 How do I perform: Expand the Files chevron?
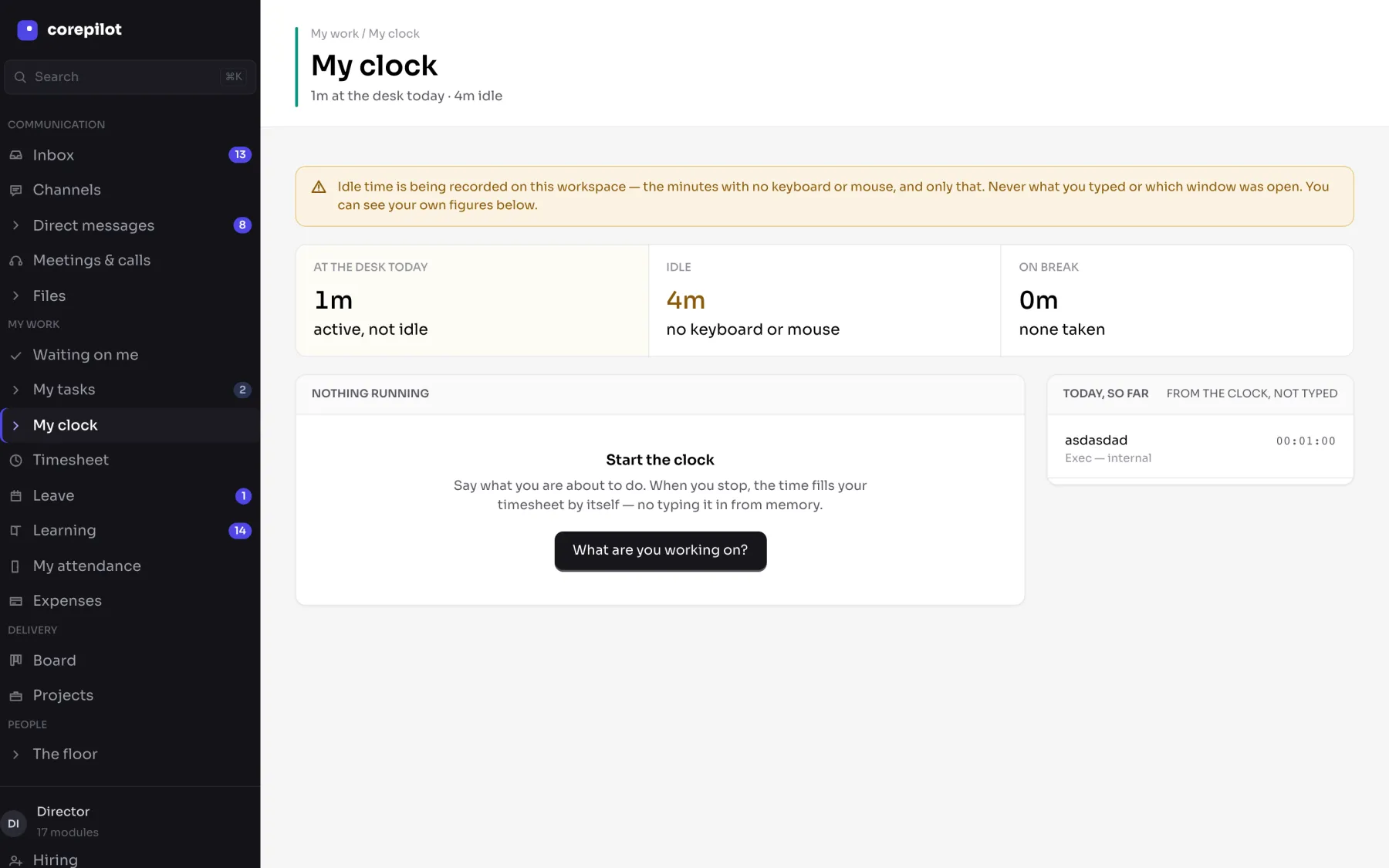point(15,296)
